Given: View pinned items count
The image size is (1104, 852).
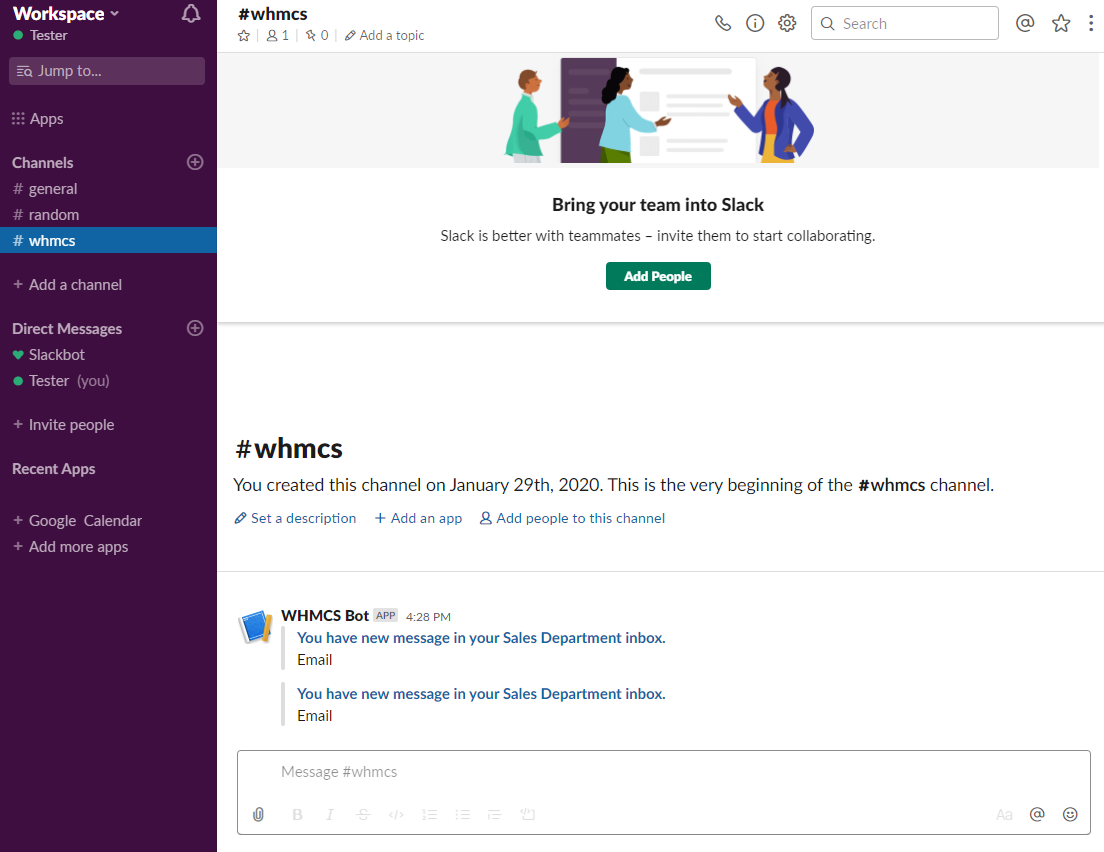Looking at the screenshot, I should pyautogui.click(x=317, y=35).
